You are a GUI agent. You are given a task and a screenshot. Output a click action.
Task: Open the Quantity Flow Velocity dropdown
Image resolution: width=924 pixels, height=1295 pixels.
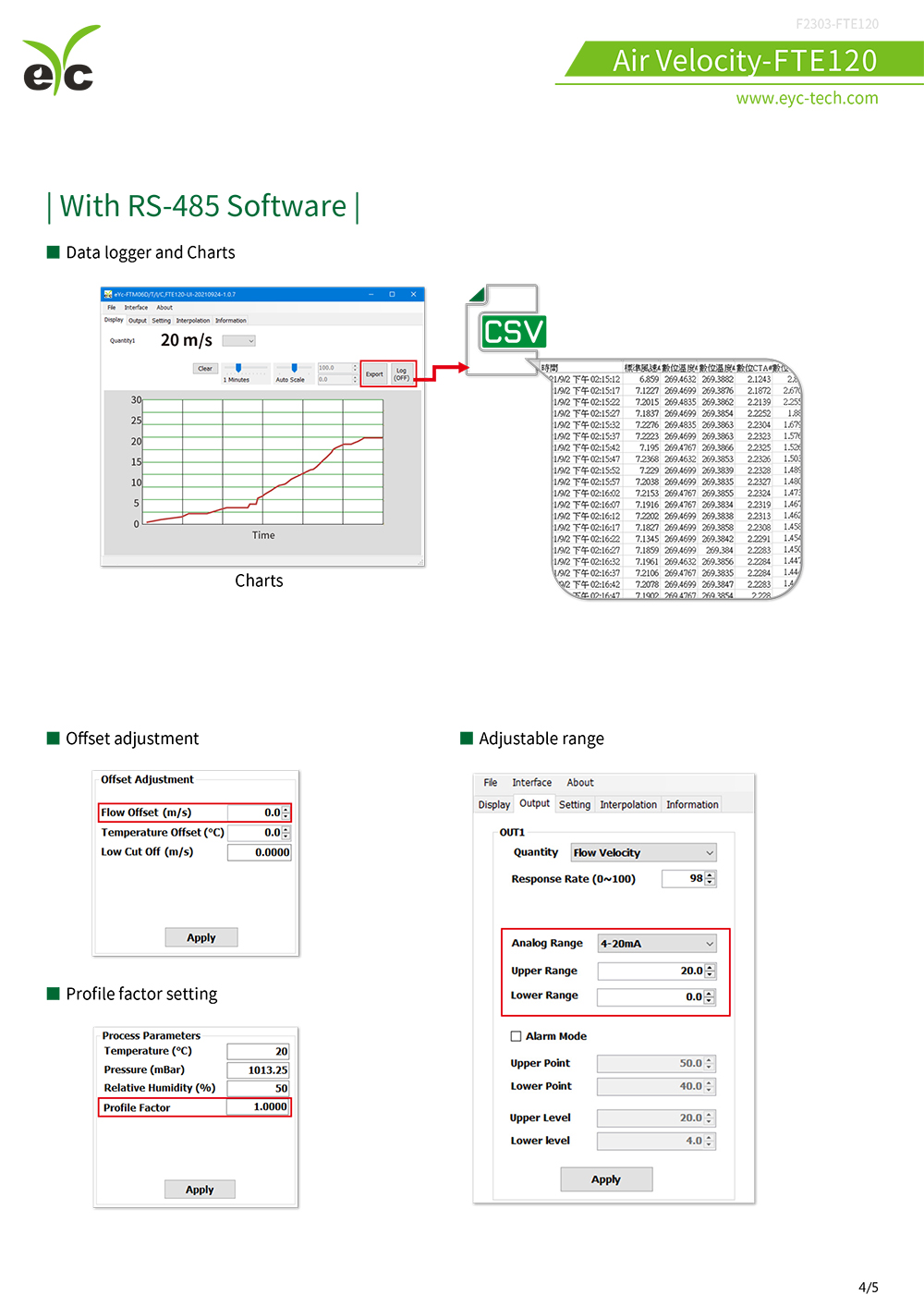click(x=643, y=852)
